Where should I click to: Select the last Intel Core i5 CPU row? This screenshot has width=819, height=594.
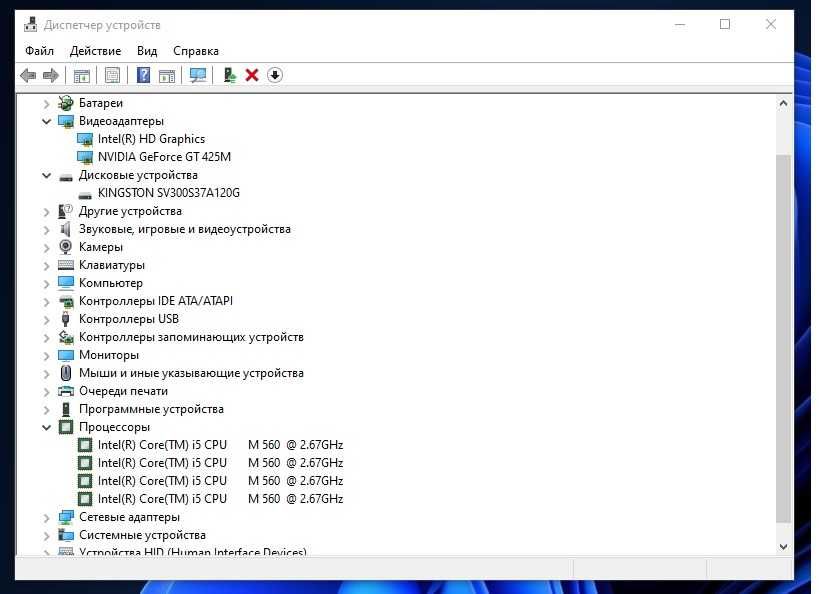coord(220,499)
